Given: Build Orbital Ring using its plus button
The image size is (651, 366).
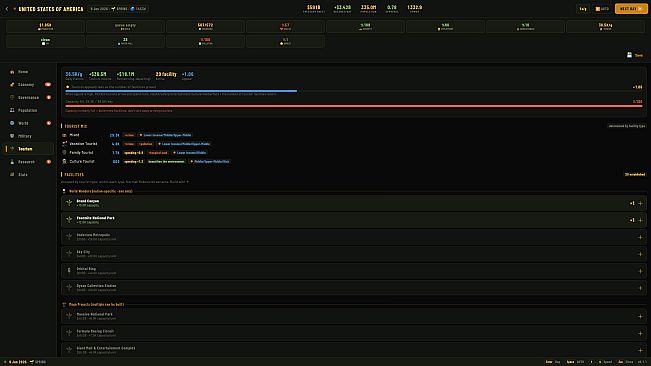Looking at the screenshot, I should (640, 271).
